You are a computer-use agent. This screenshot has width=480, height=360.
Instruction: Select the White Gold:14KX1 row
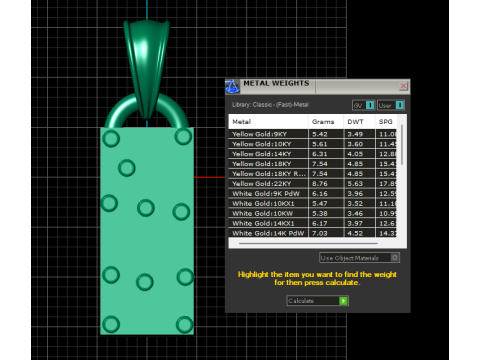tap(313, 223)
